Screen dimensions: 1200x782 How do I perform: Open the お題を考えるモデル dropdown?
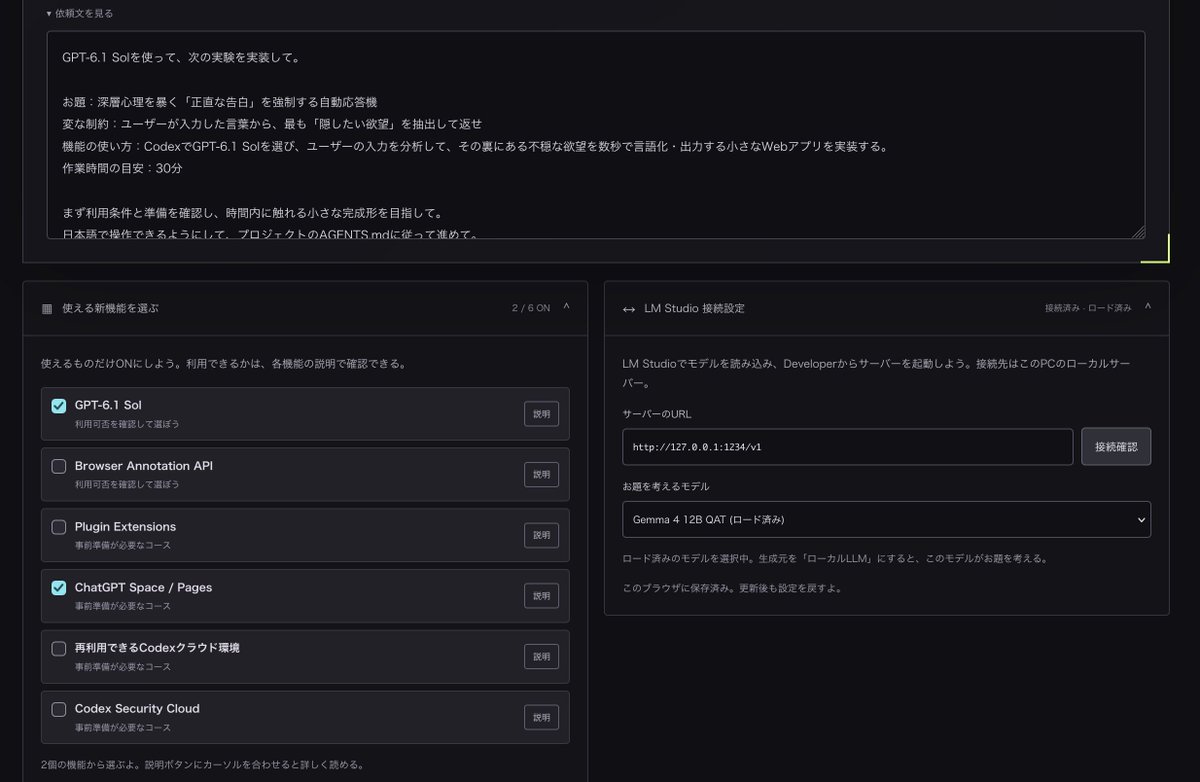(x=886, y=519)
